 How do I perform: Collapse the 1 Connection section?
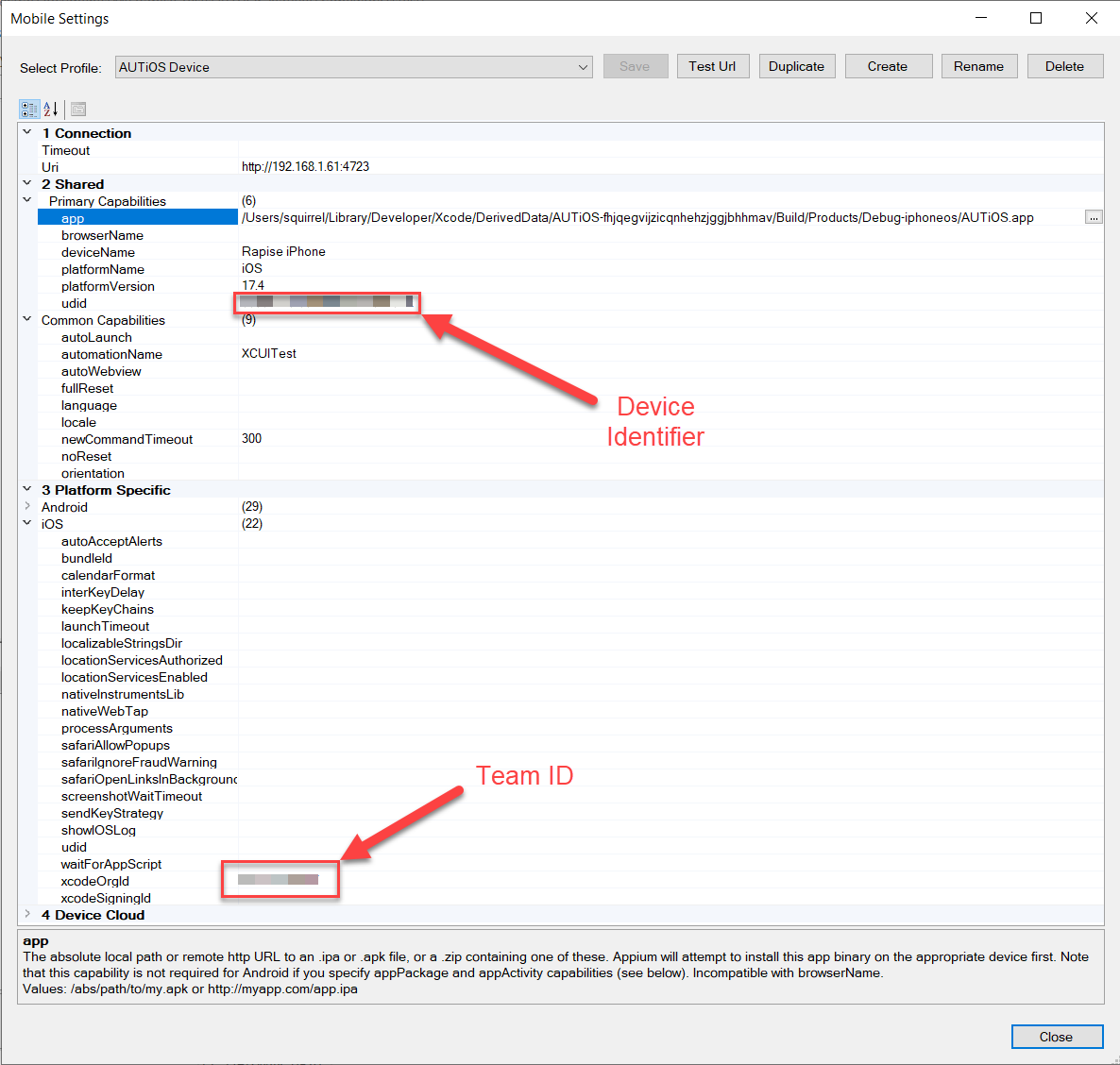coord(27,133)
